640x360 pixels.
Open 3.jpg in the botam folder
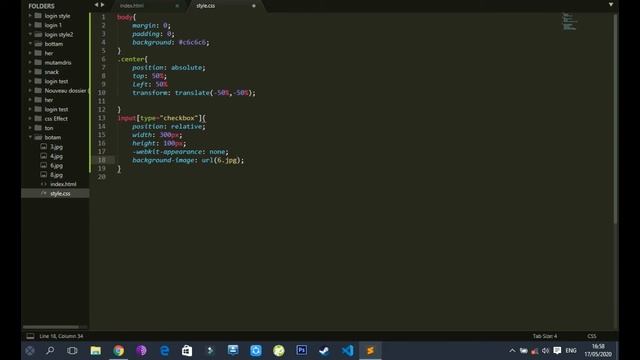56,147
